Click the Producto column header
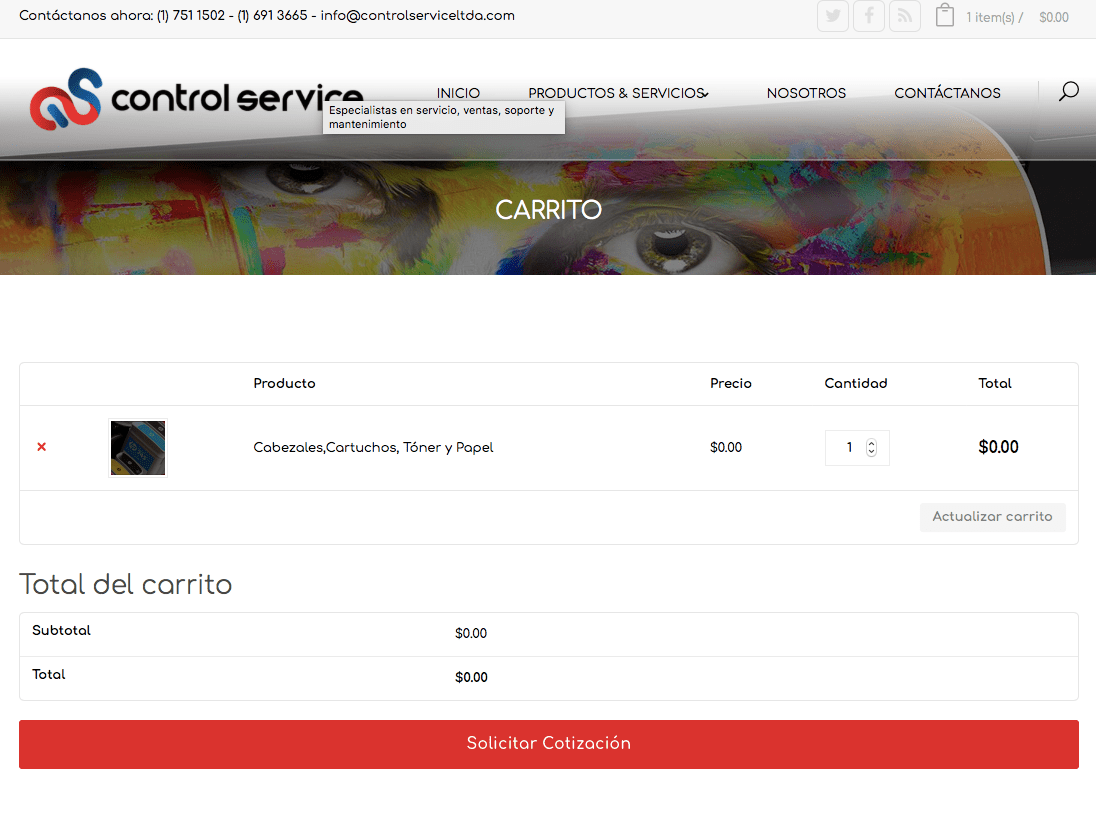1096x817 pixels. click(x=284, y=383)
